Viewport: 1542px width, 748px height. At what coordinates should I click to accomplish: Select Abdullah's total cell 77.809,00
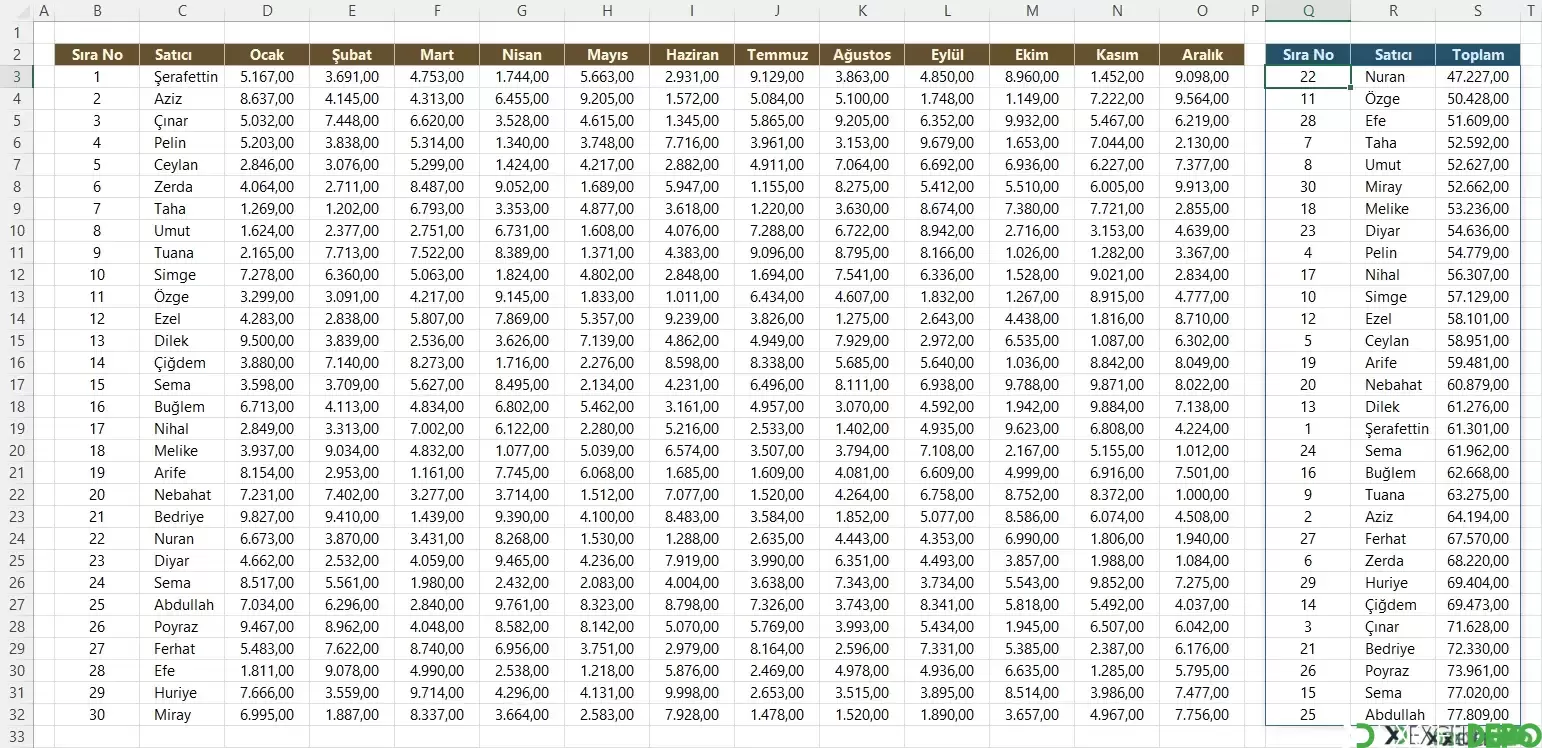click(1478, 715)
